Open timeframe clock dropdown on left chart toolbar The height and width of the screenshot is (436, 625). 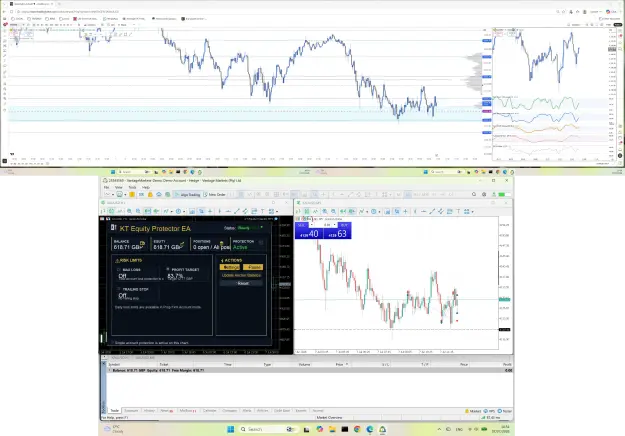tap(184, 211)
